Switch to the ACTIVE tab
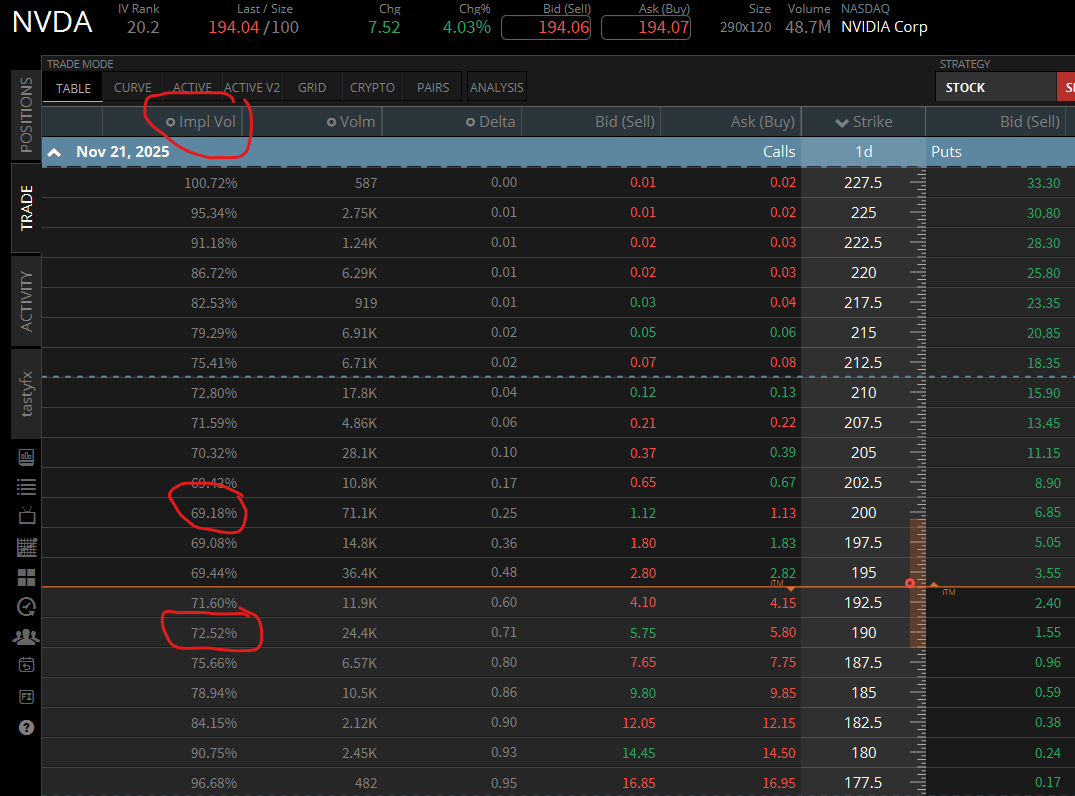 point(192,88)
